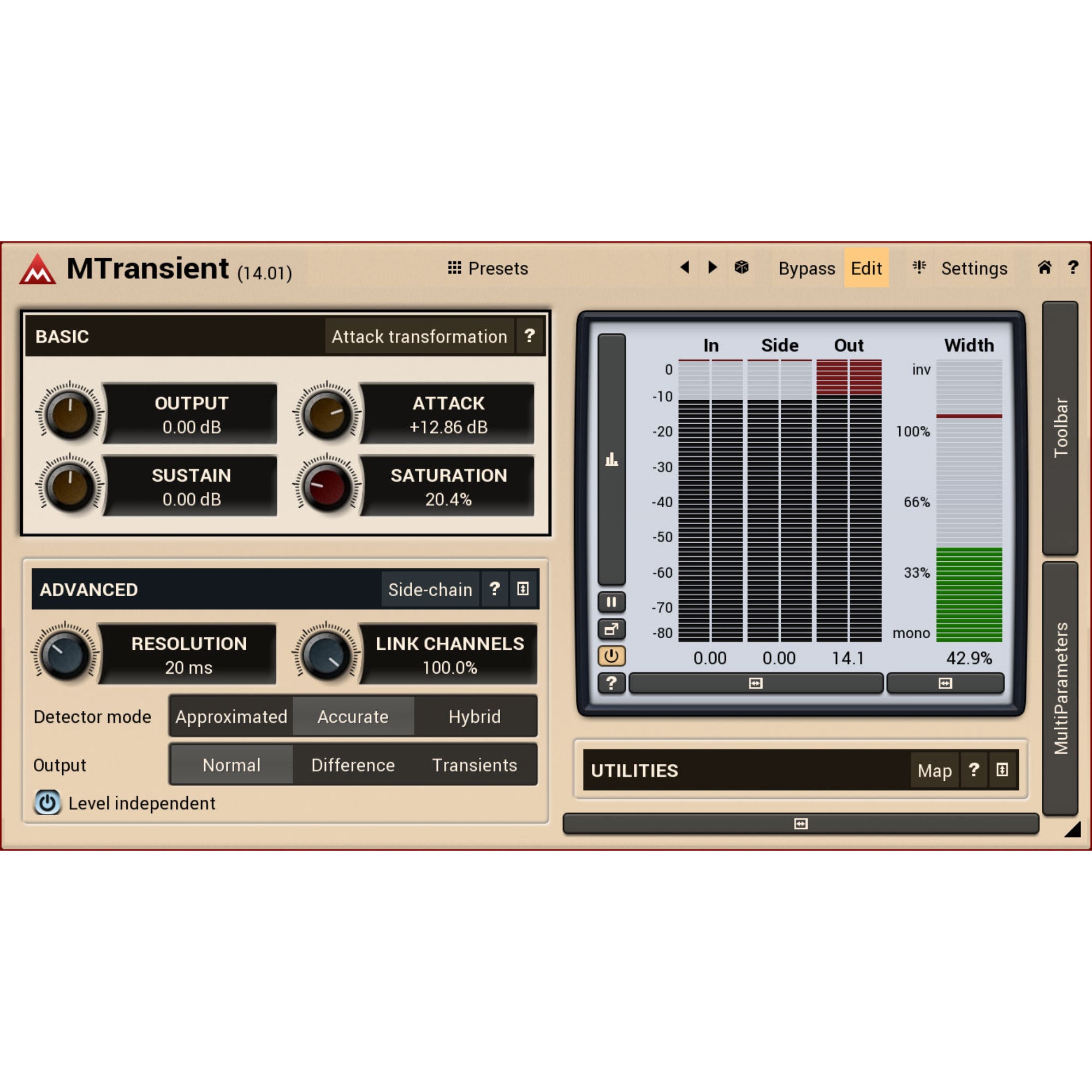Click the Width meter expander bar

pyautogui.click(x=946, y=684)
